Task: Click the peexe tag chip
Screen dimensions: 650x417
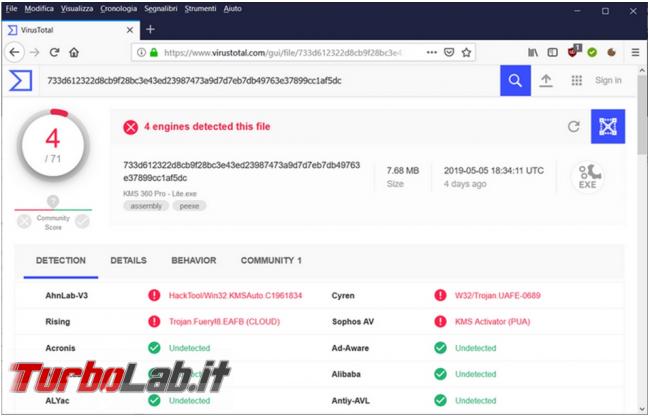Action: click(x=189, y=206)
